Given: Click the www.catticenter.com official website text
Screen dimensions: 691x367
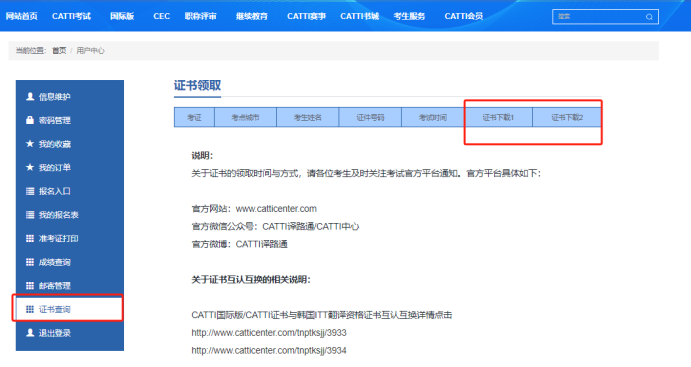Looking at the screenshot, I should [x=276, y=208].
